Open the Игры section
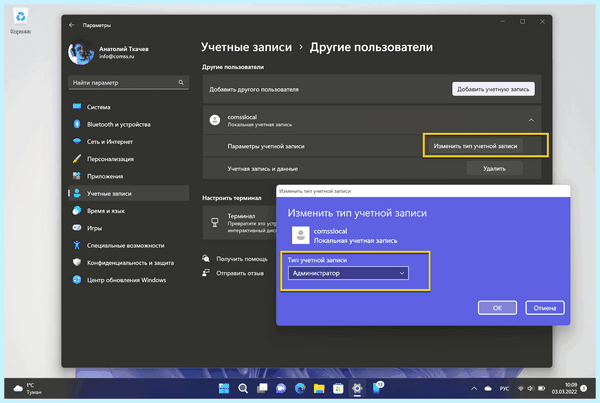600x403 pixels. click(x=129, y=228)
